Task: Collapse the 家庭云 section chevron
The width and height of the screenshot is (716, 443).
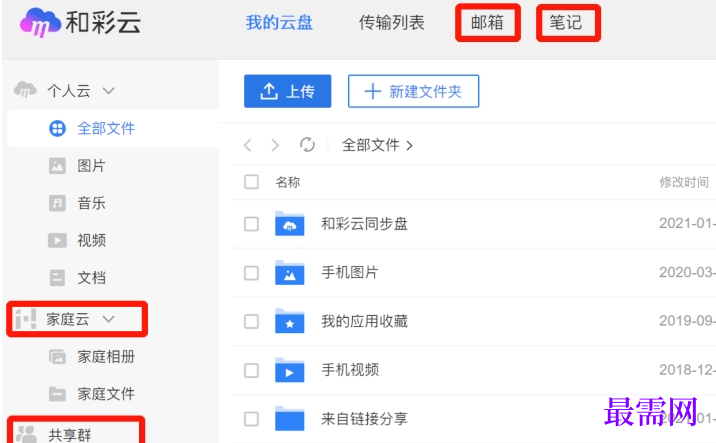Action: coord(109,319)
